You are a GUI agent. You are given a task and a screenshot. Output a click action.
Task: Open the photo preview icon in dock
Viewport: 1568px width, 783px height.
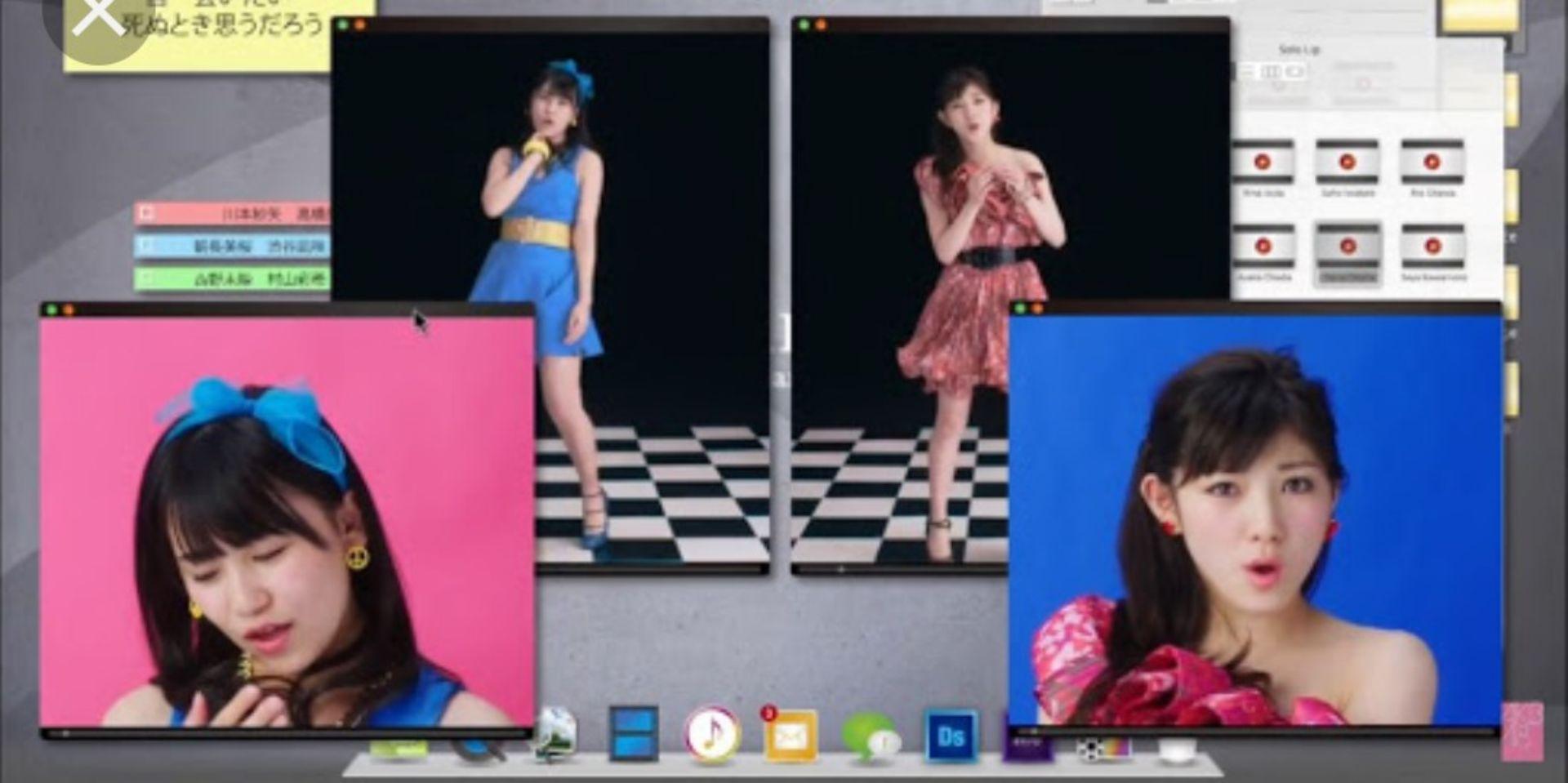[x=555, y=733]
